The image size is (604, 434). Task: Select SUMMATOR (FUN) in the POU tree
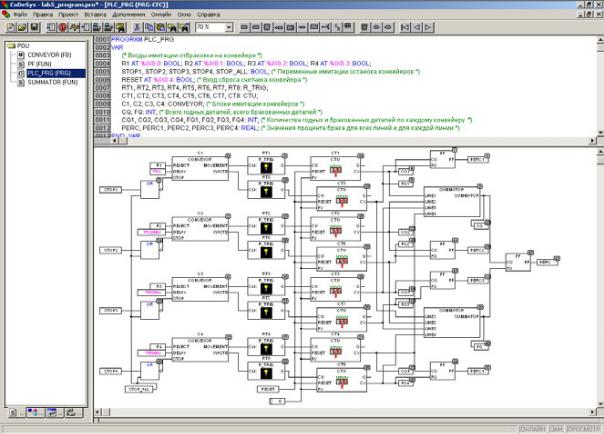point(48,82)
